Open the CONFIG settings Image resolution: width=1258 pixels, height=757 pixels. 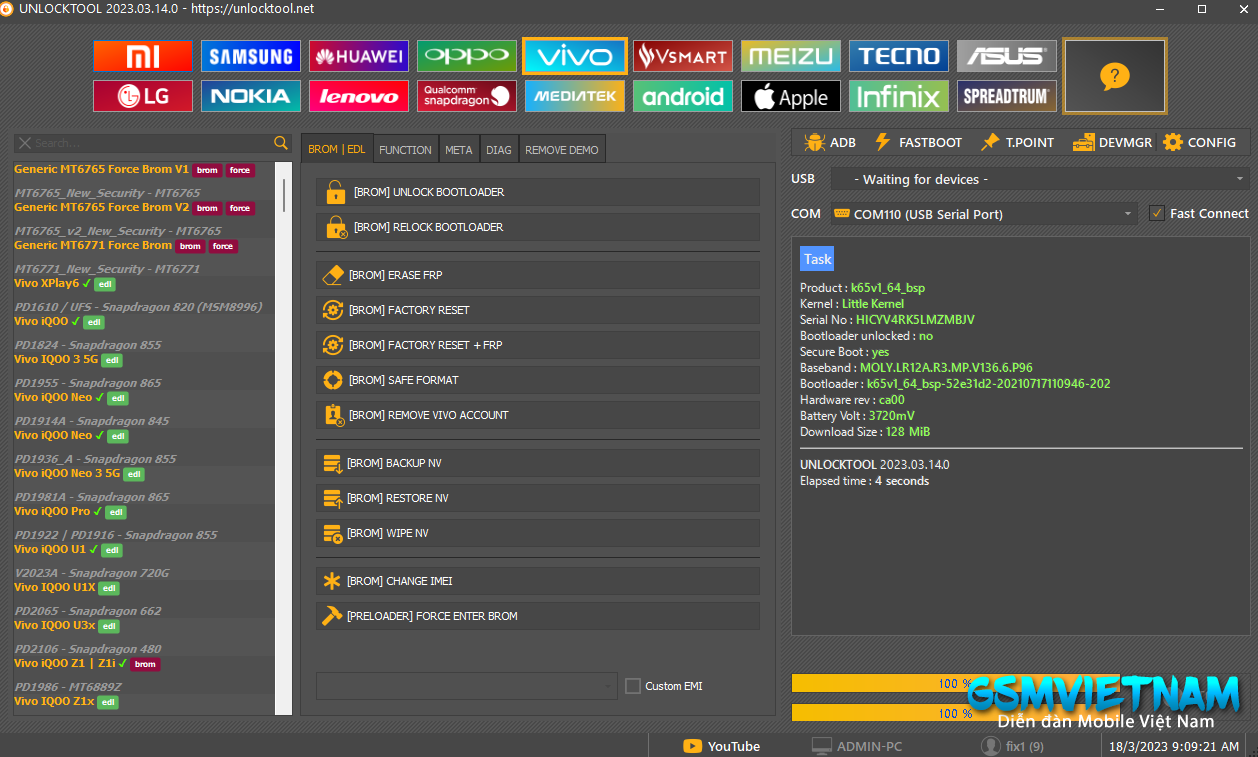pos(1199,142)
